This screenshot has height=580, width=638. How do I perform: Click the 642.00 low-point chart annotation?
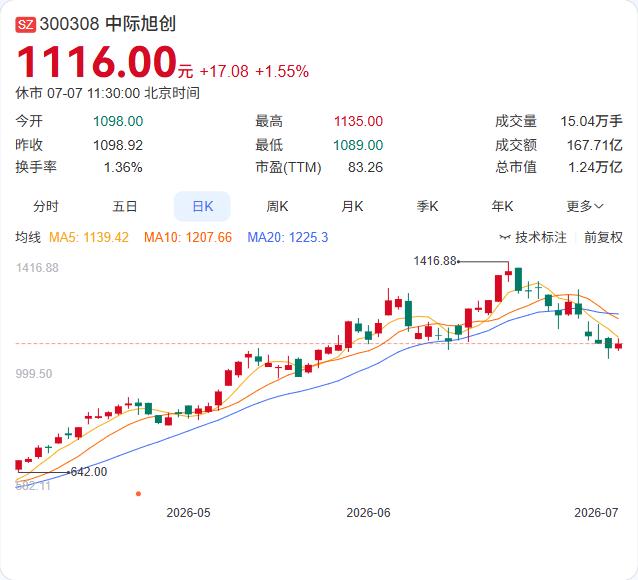coord(89,472)
